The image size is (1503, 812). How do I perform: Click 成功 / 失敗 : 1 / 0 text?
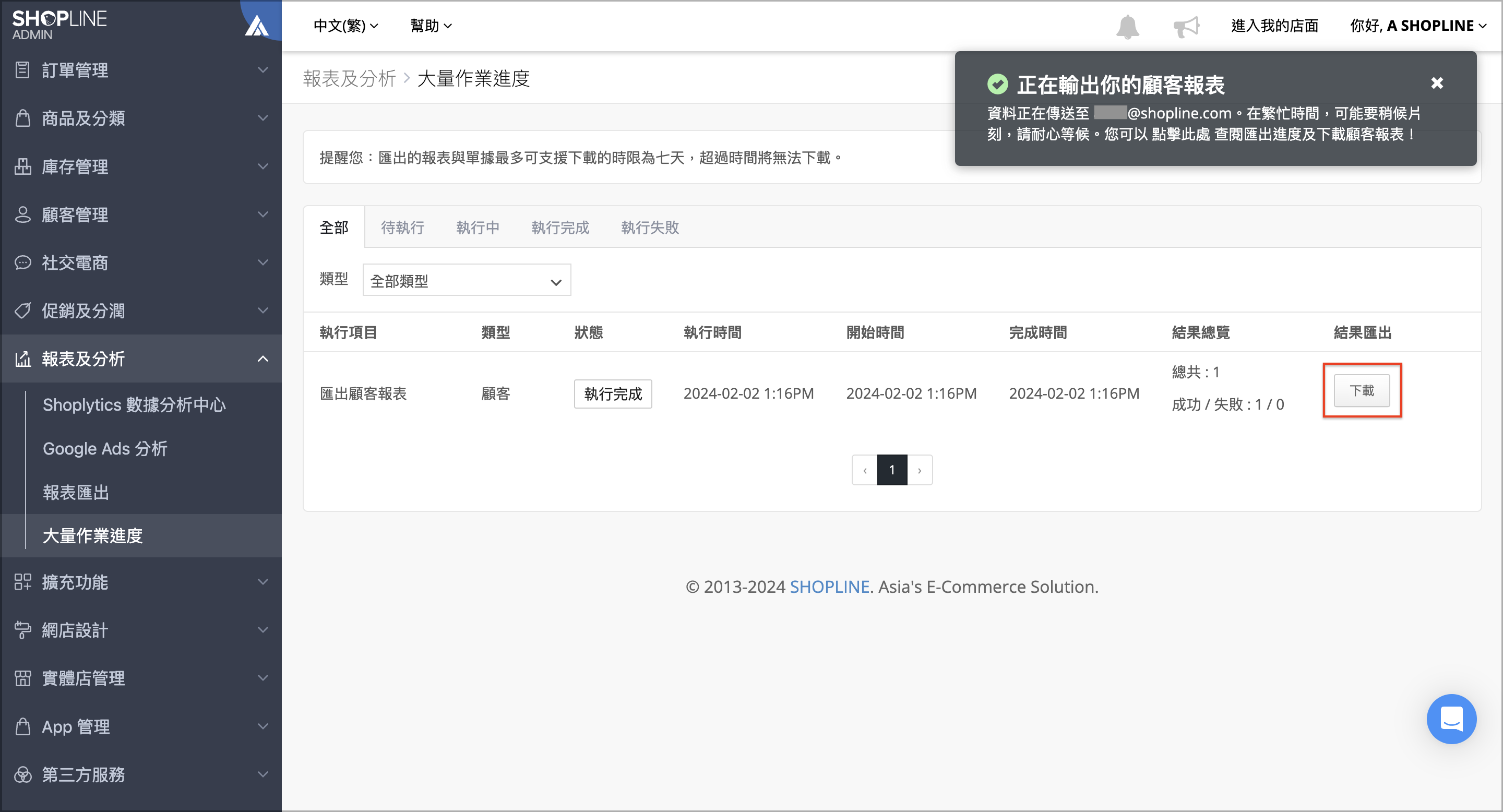point(1227,404)
